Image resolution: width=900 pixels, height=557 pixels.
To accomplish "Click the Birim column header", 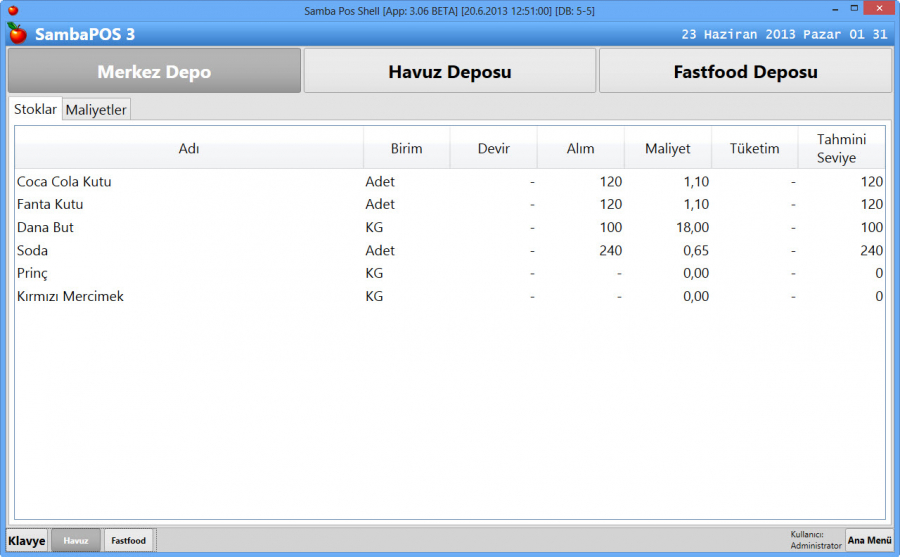I will (406, 149).
